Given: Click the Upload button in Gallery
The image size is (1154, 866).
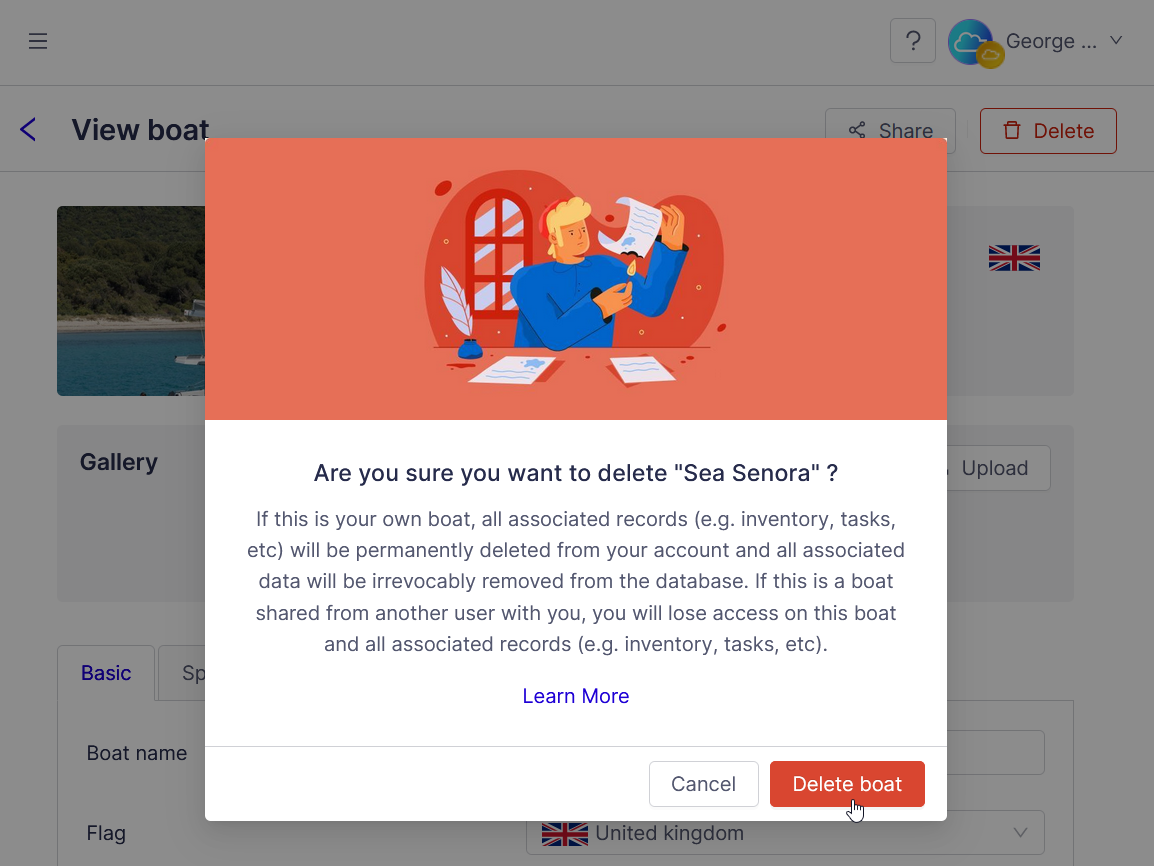Looking at the screenshot, I should tap(997, 468).
